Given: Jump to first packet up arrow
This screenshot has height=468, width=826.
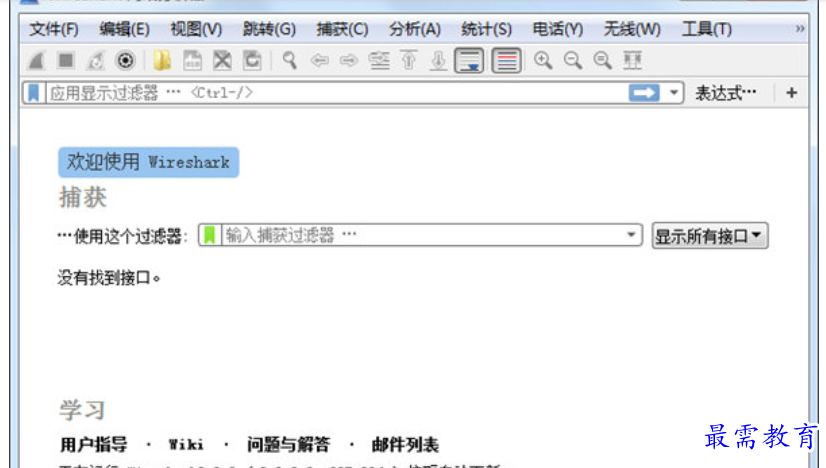Looking at the screenshot, I should (x=409, y=61).
